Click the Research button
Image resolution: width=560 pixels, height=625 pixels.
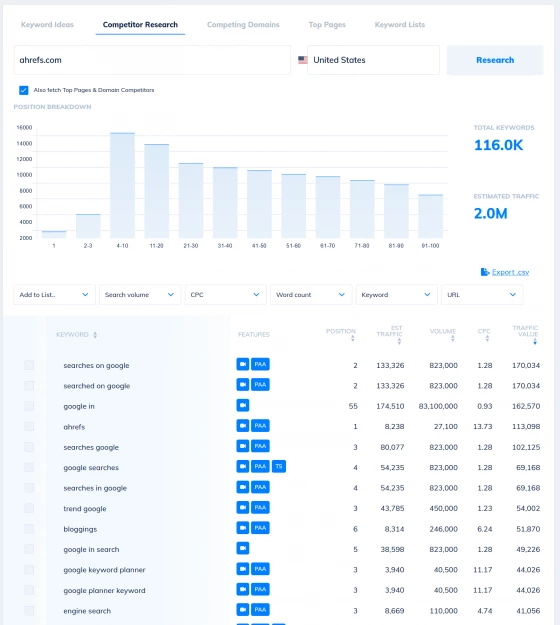pos(495,60)
